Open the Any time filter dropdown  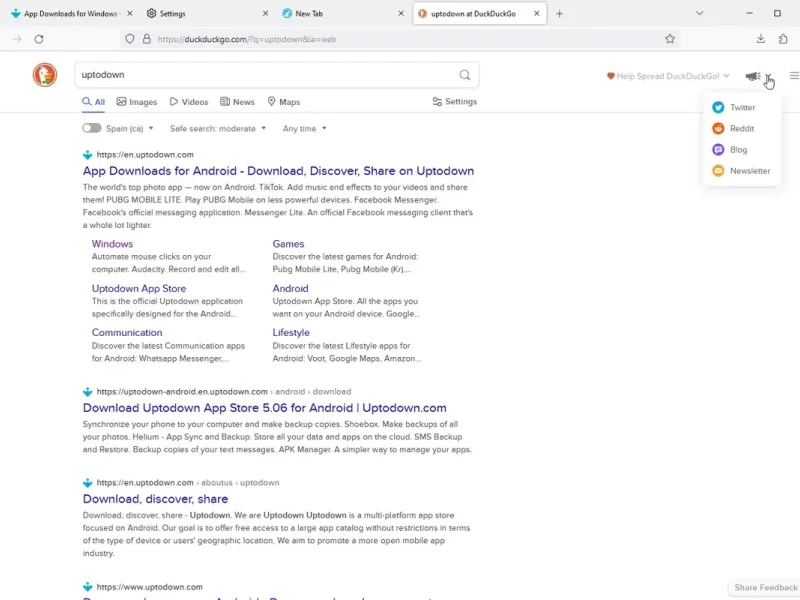(305, 129)
